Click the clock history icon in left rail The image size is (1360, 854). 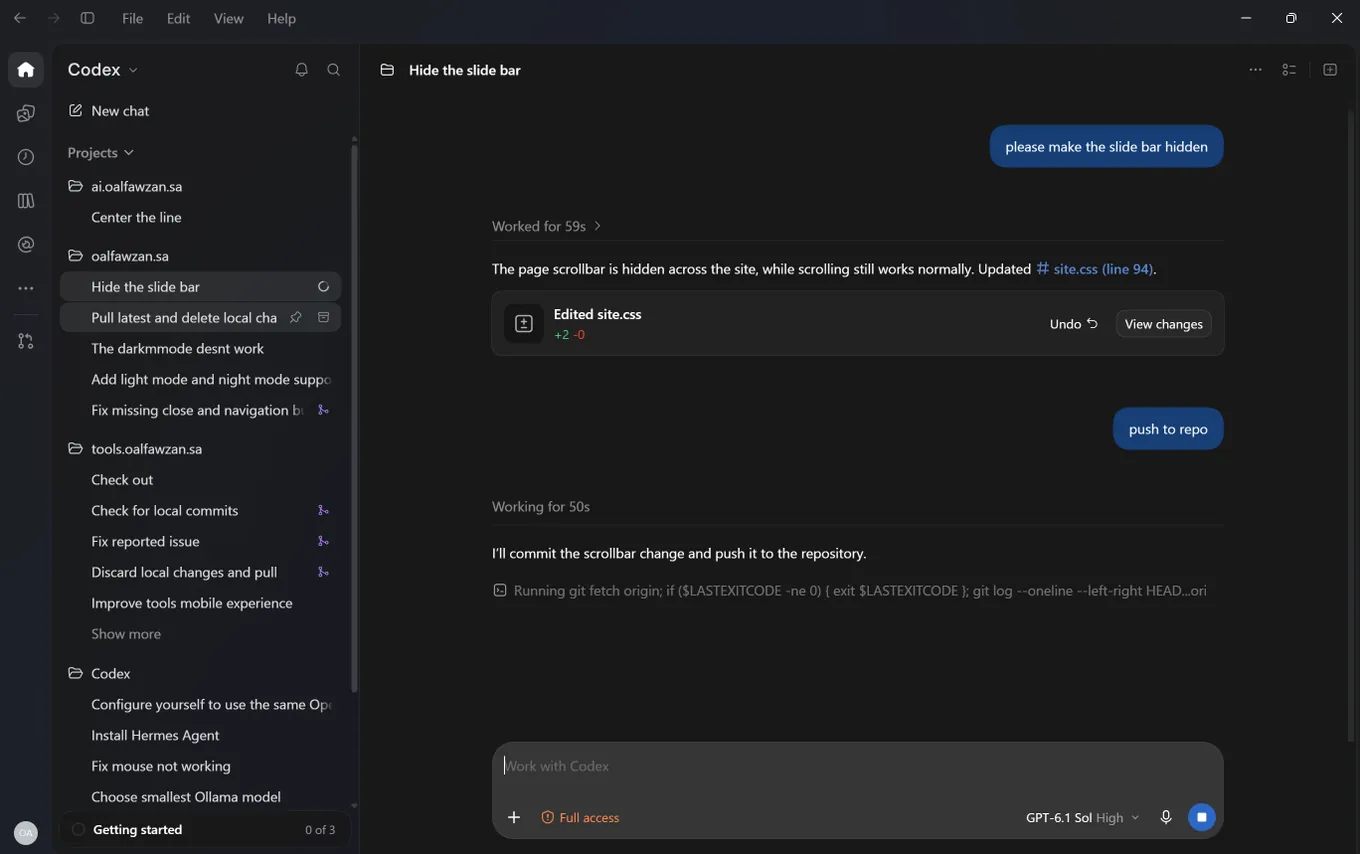(x=26, y=157)
